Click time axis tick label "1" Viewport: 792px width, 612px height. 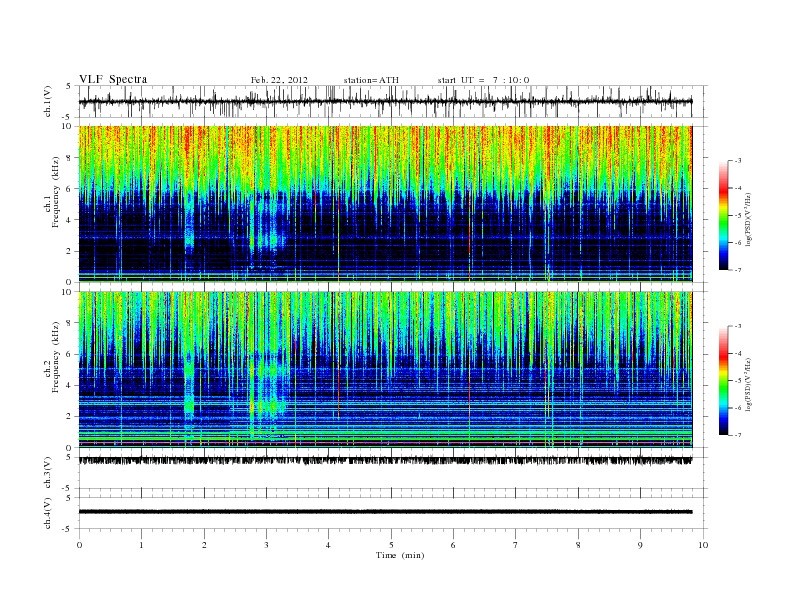(141, 545)
